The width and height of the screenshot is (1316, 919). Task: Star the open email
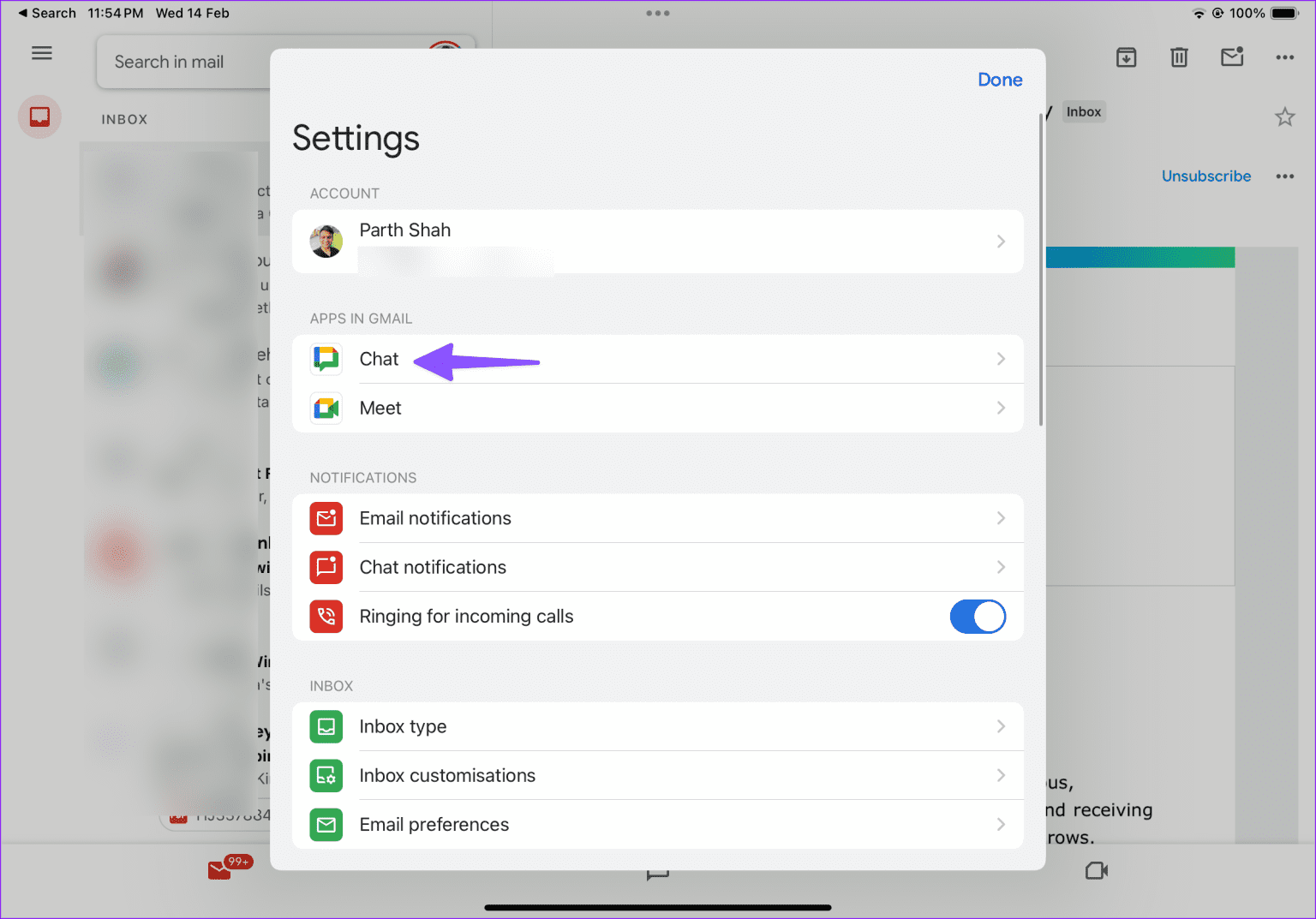click(x=1284, y=116)
